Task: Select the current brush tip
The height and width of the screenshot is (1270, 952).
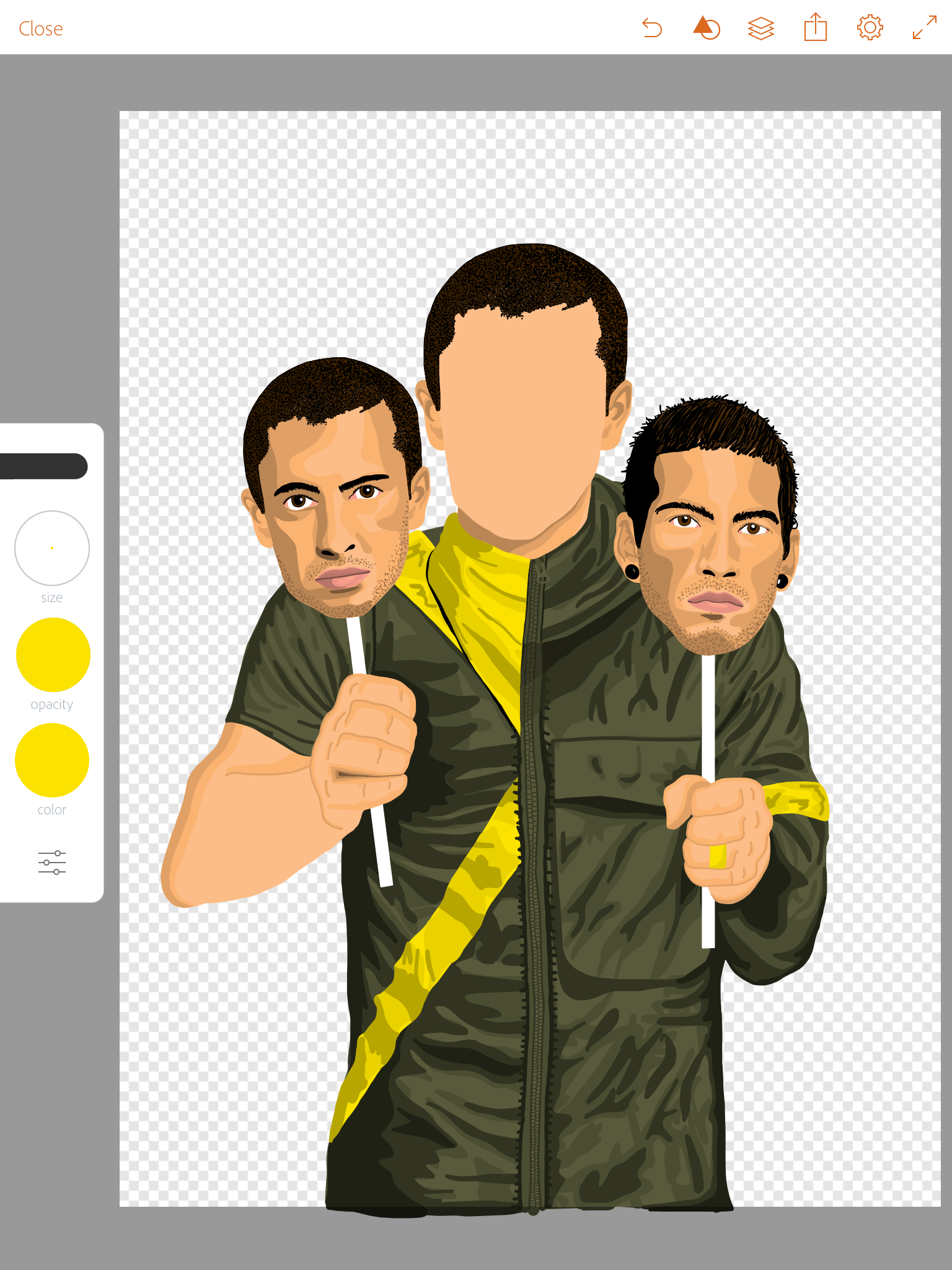Action: 43,466
